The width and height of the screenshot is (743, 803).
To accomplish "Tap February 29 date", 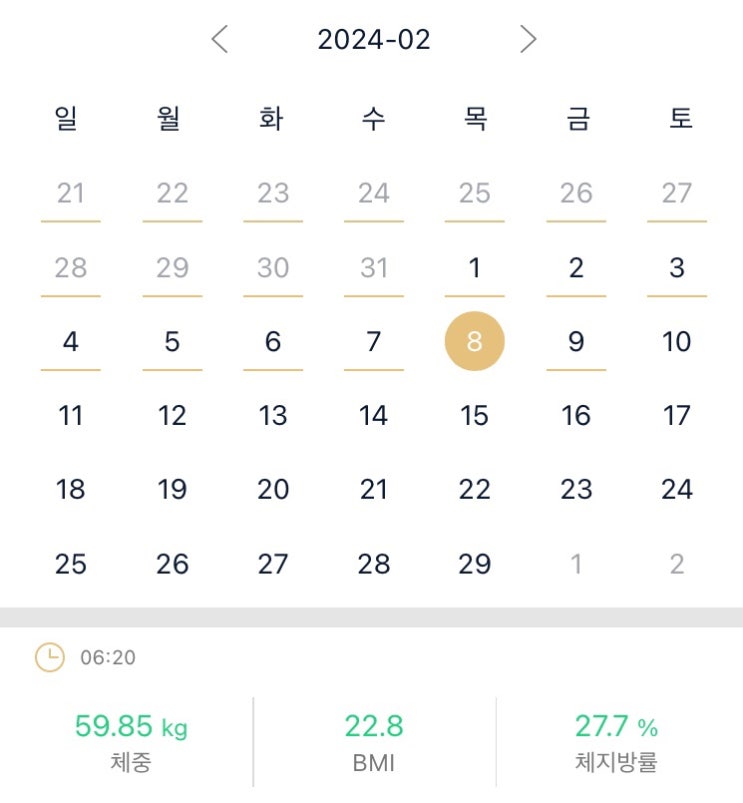I will pyautogui.click(x=474, y=564).
